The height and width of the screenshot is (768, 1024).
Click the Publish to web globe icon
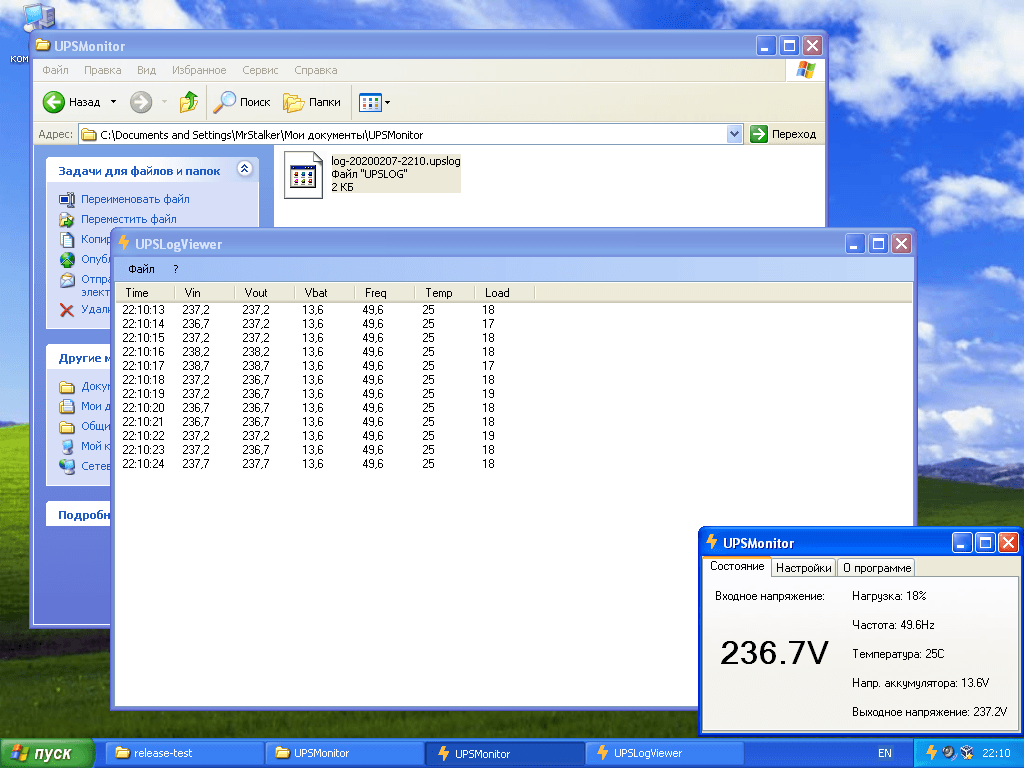[x=67, y=260]
